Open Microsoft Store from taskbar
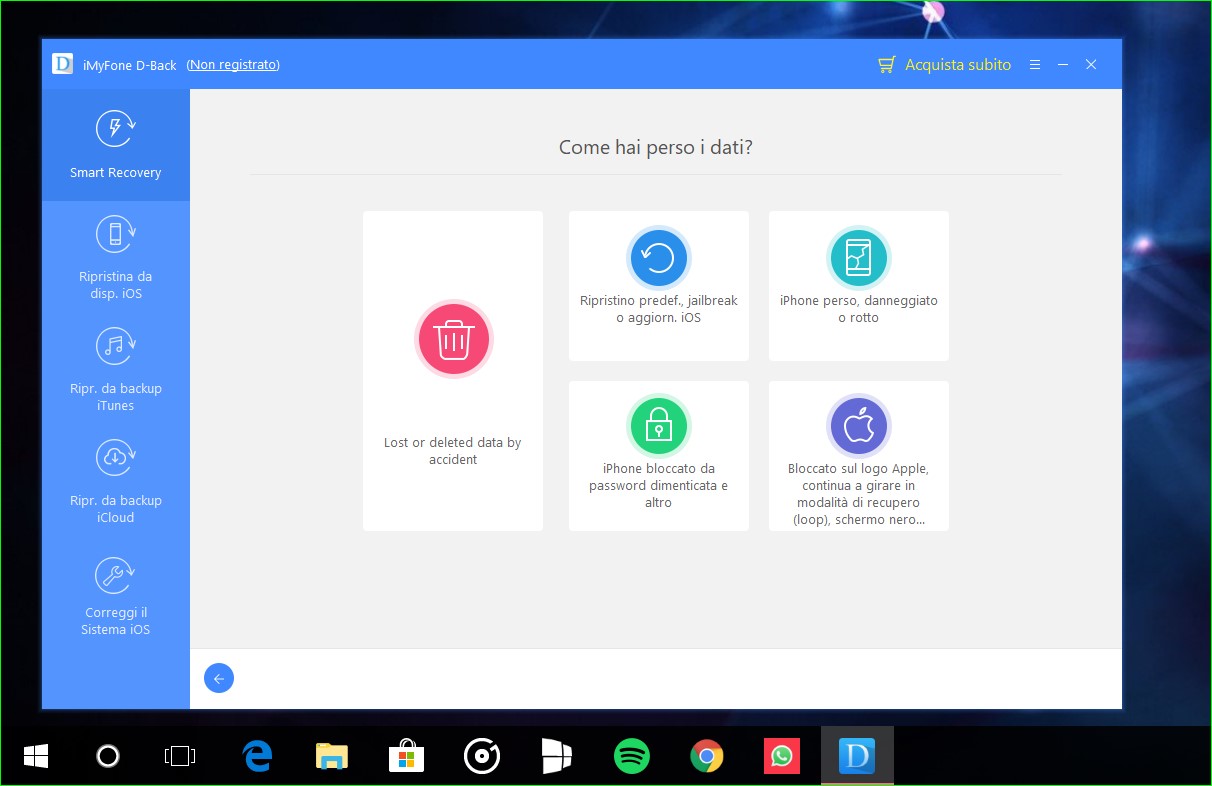This screenshot has width=1212, height=786. tap(406, 756)
